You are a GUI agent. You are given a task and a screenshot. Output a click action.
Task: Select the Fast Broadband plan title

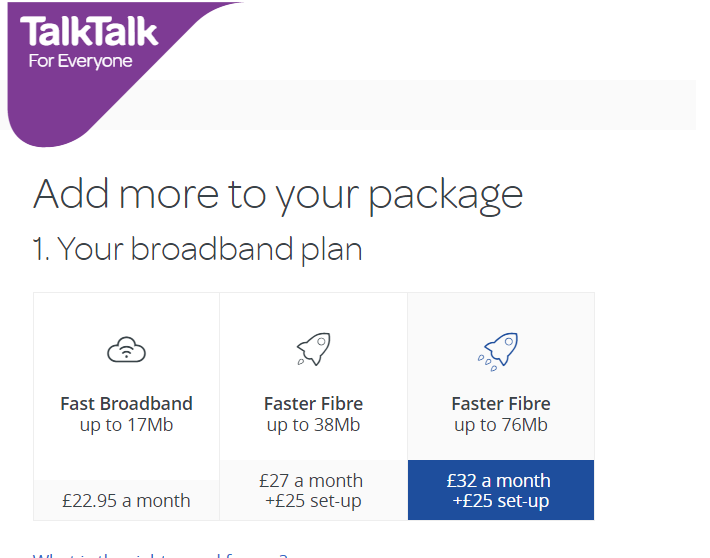pos(126,404)
